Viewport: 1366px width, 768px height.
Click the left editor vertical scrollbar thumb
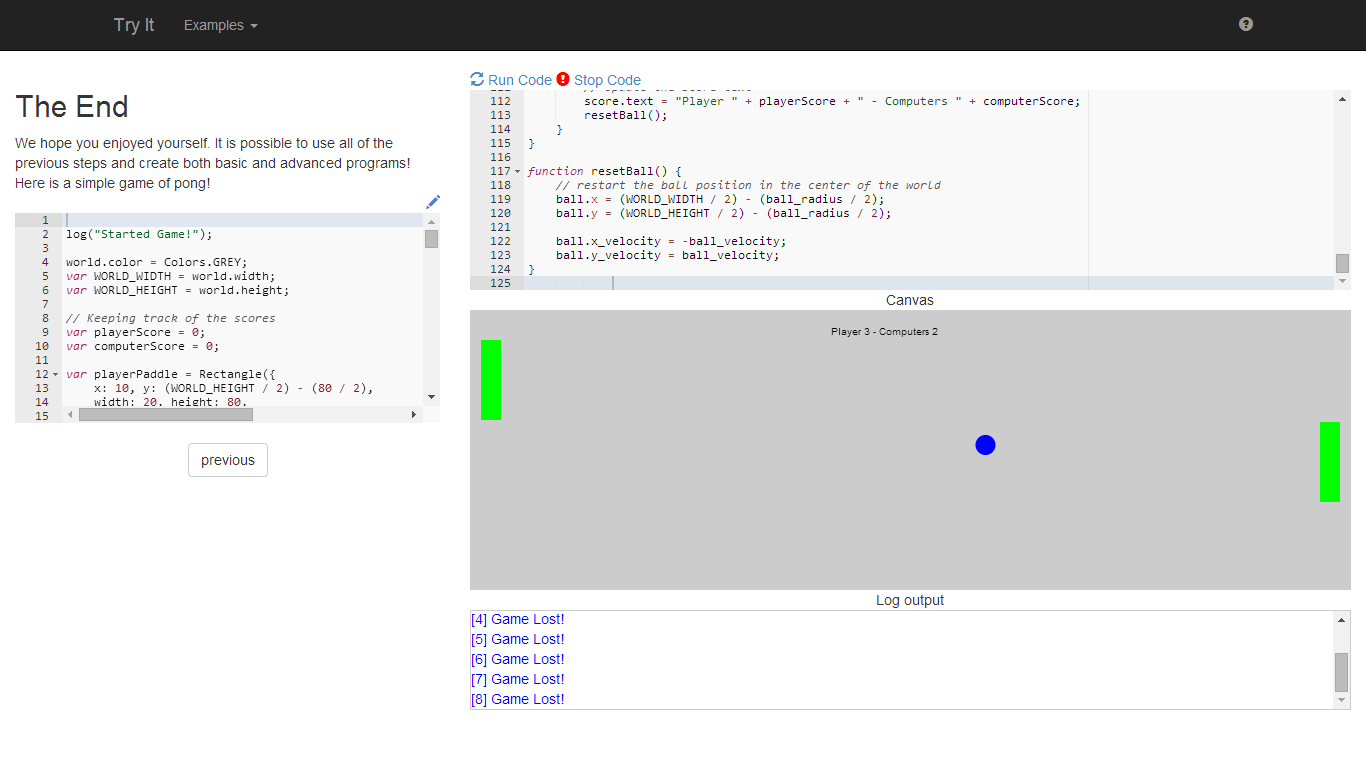click(x=431, y=239)
